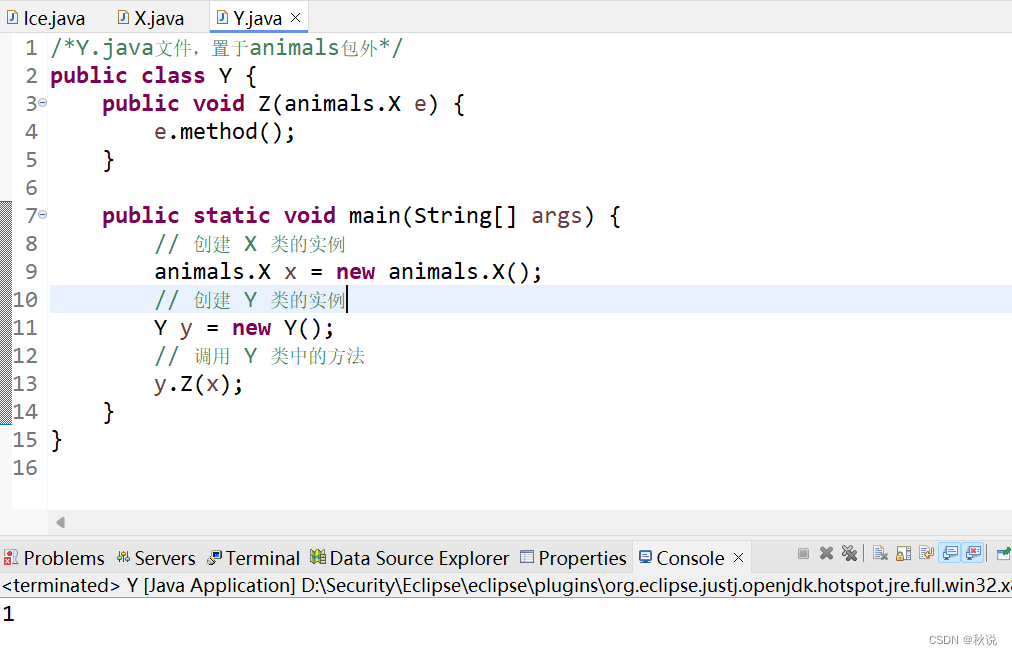Pin the console view
This screenshot has height=655, width=1012.
coord(1004,554)
